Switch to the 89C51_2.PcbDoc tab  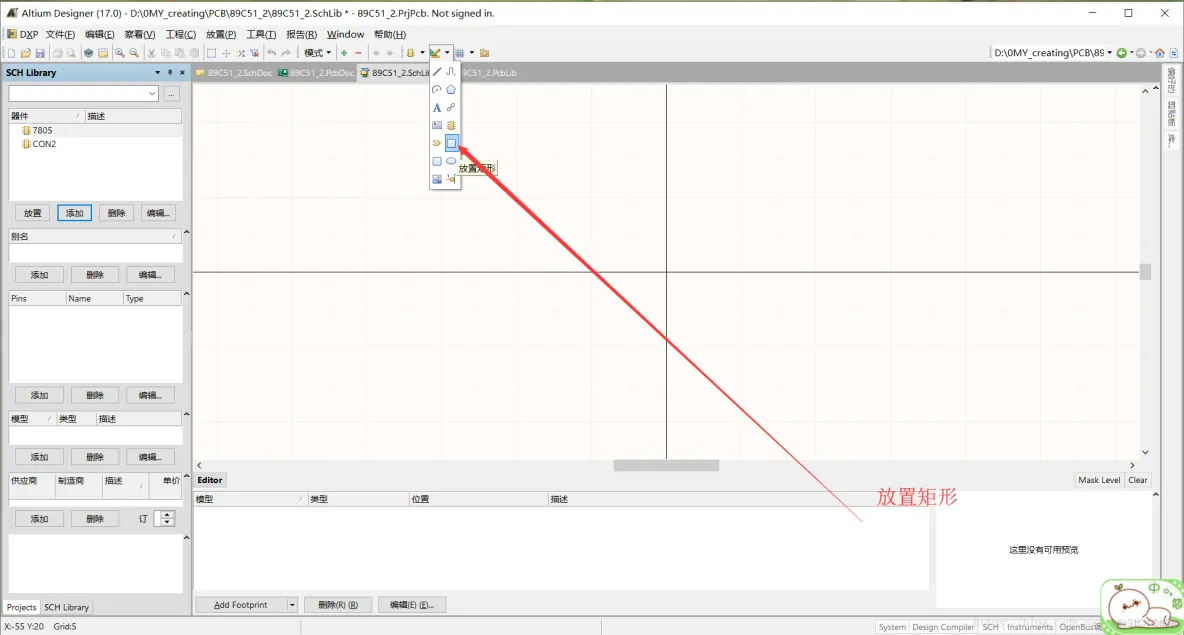click(316, 73)
